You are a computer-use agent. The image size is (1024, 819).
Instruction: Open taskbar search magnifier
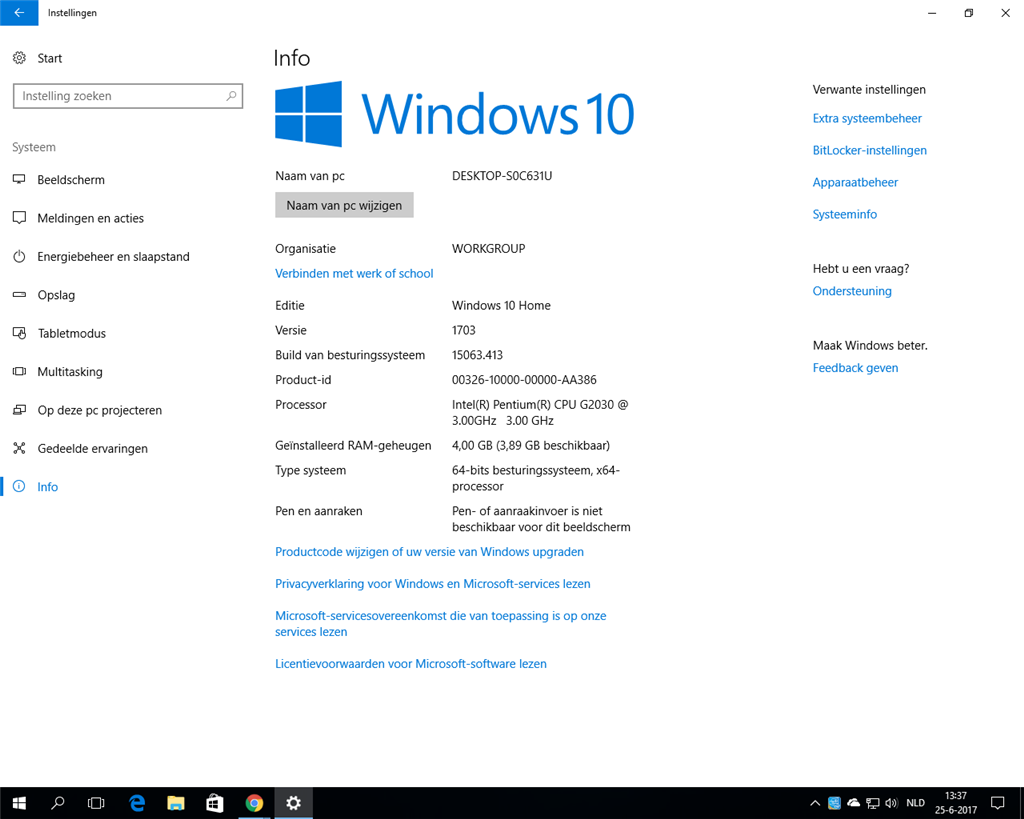pyautogui.click(x=57, y=803)
